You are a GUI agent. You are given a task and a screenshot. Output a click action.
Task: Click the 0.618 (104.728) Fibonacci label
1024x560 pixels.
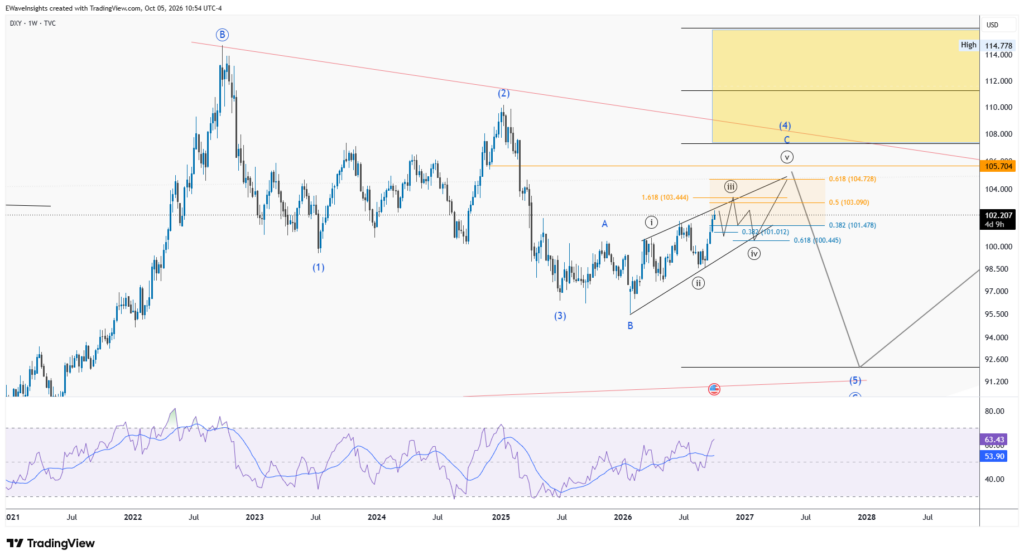point(852,179)
